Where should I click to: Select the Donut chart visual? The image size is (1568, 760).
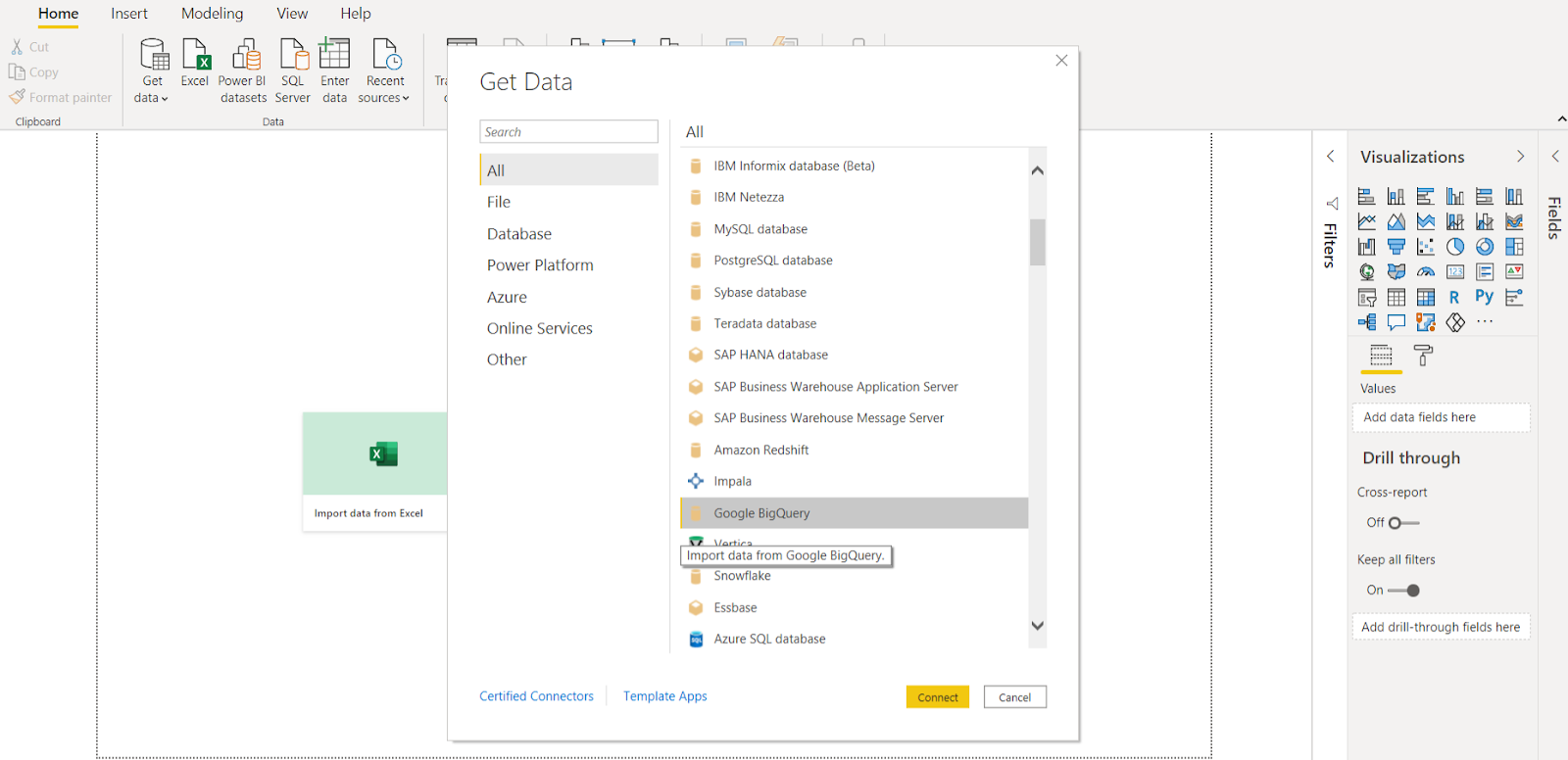[1485, 247]
